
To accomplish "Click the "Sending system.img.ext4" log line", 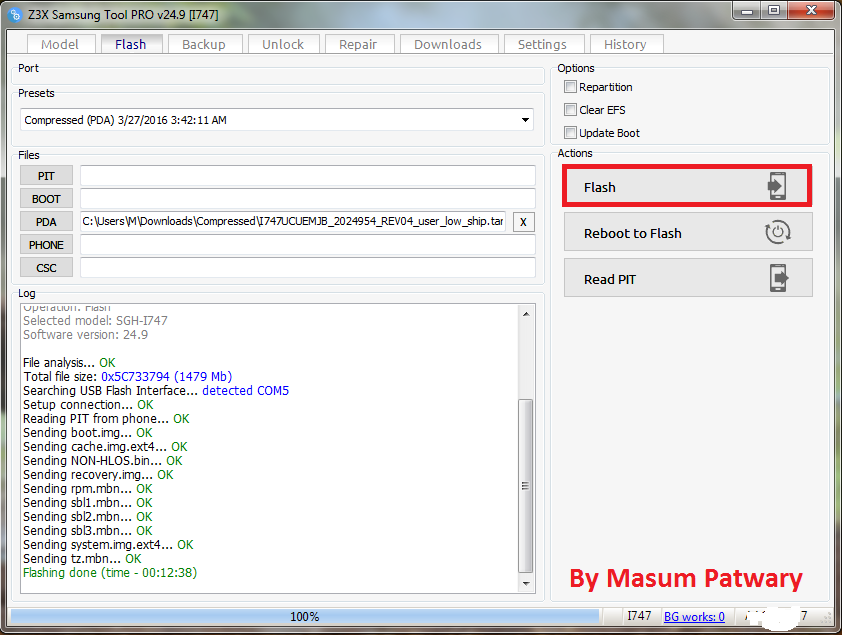I will coord(108,545).
